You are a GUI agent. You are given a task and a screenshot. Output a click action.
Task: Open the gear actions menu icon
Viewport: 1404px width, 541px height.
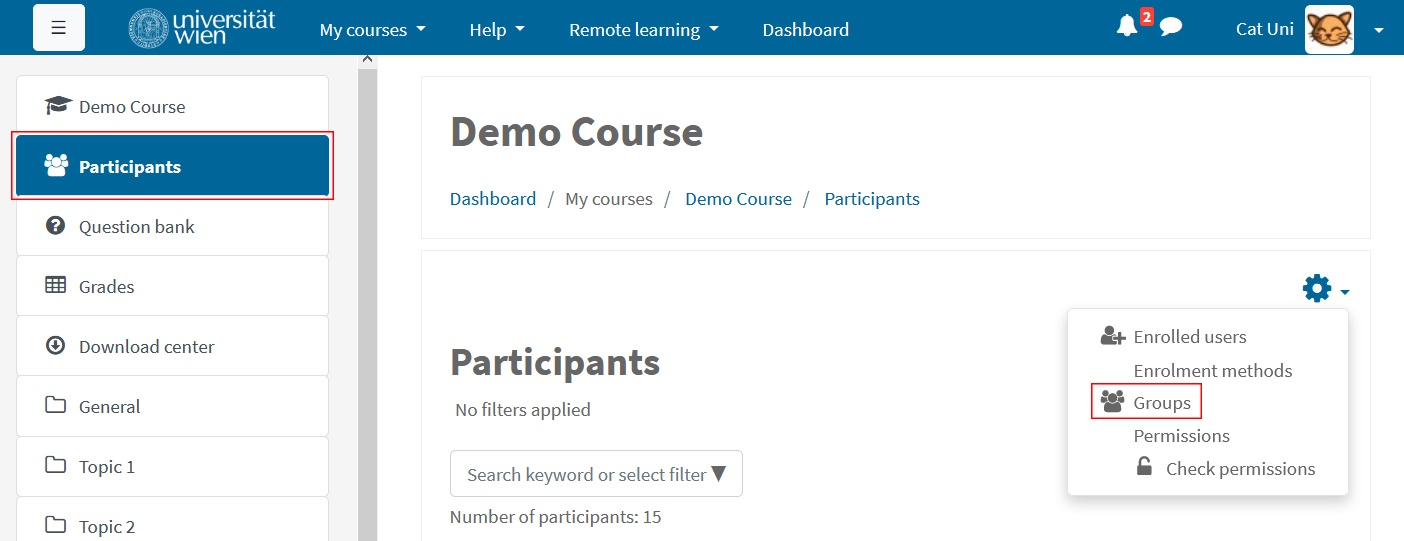pos(1317,289)
